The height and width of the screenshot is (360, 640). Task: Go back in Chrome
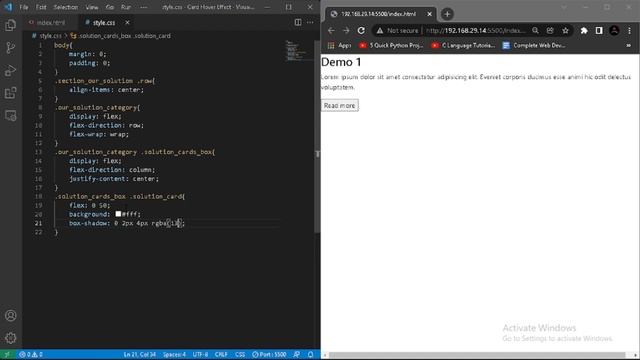pyautogui.click(x=331, y=31)
